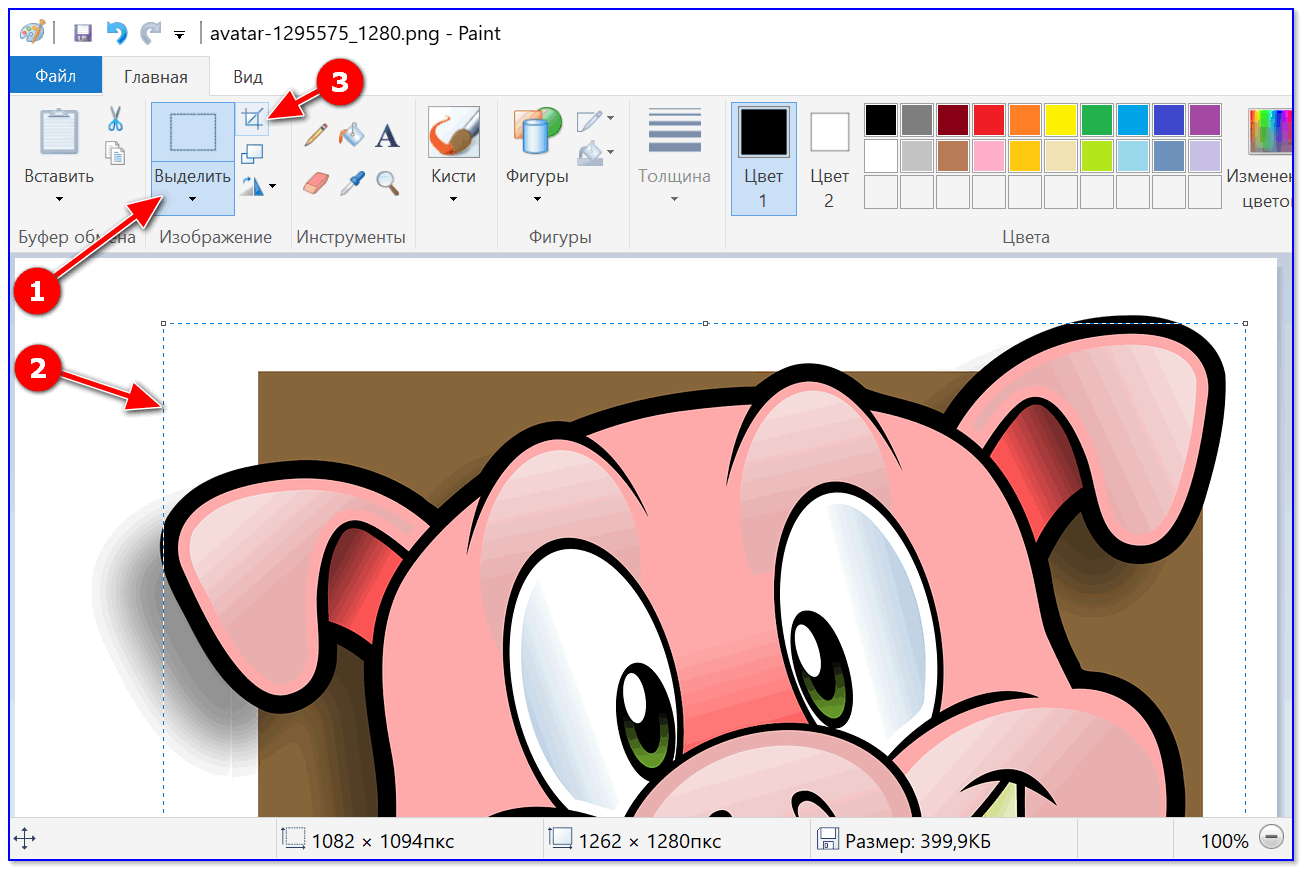
Task: Open the Файл menu
Action: tap(55, 76)
